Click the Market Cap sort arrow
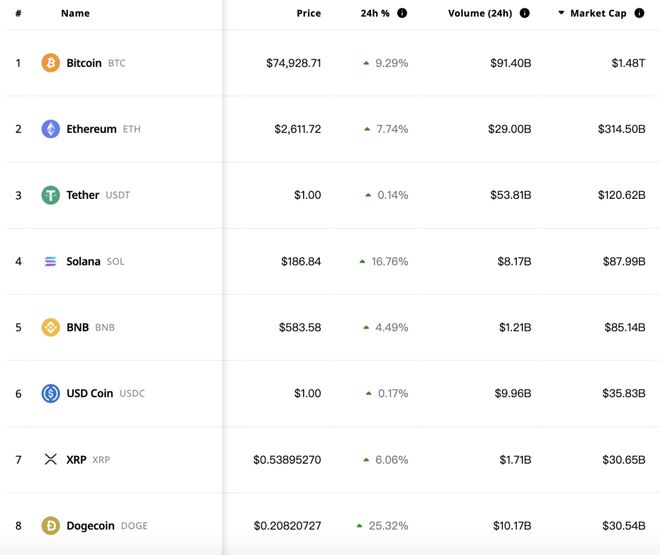This screenshot has height=555, width=660. [x=561, y=13]
